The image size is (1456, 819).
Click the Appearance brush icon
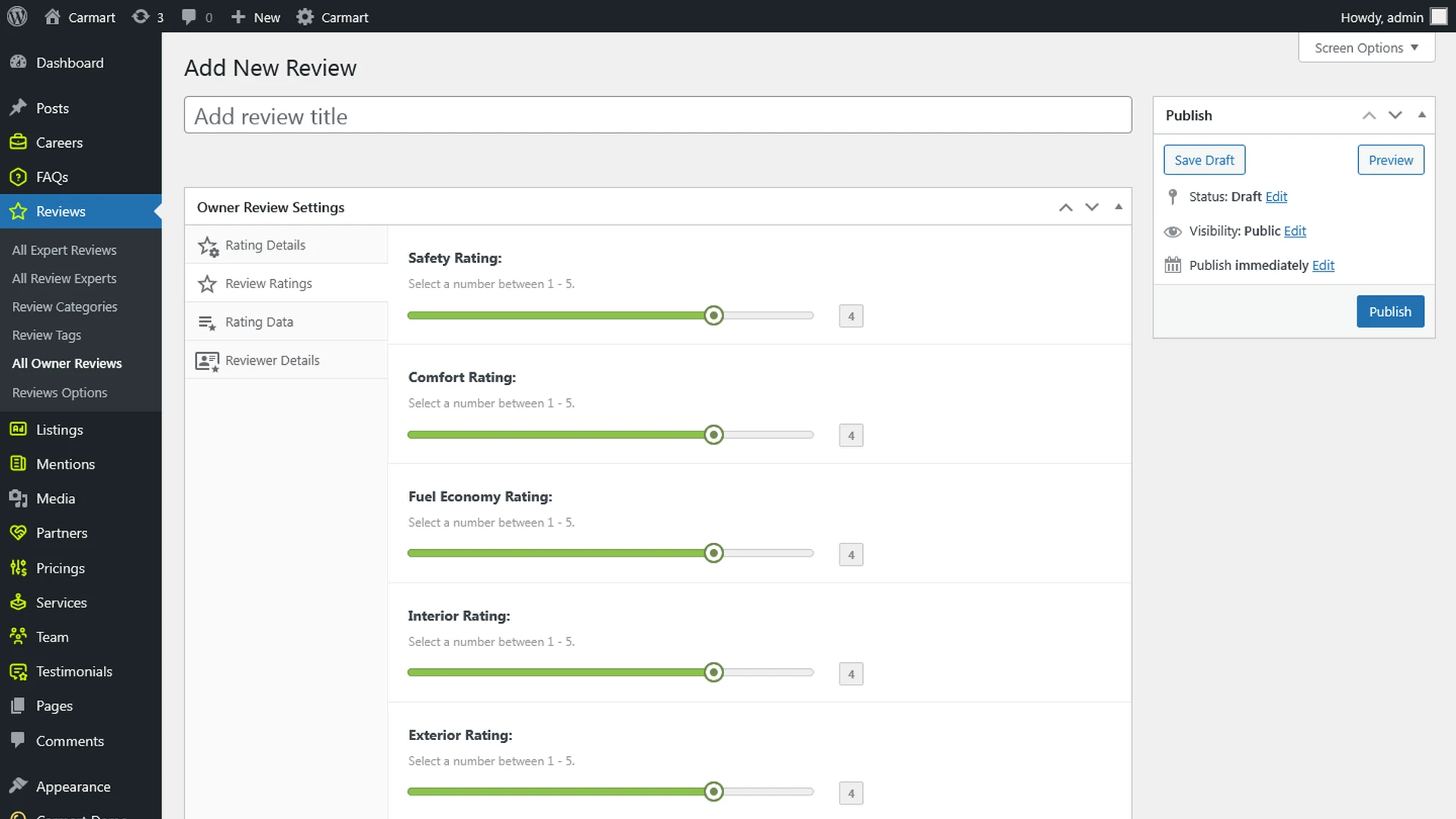[18, 786]
